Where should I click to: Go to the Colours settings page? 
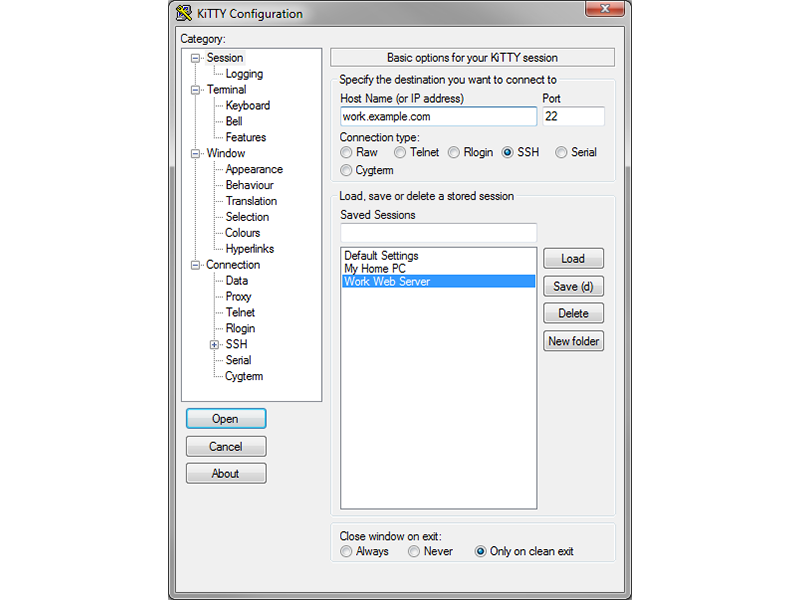click(x=243, y=233)
